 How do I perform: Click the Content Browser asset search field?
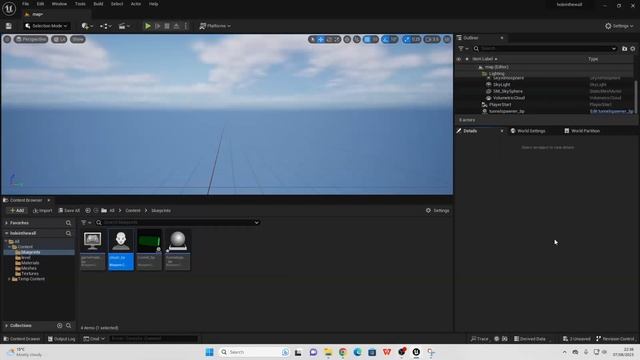178,222
